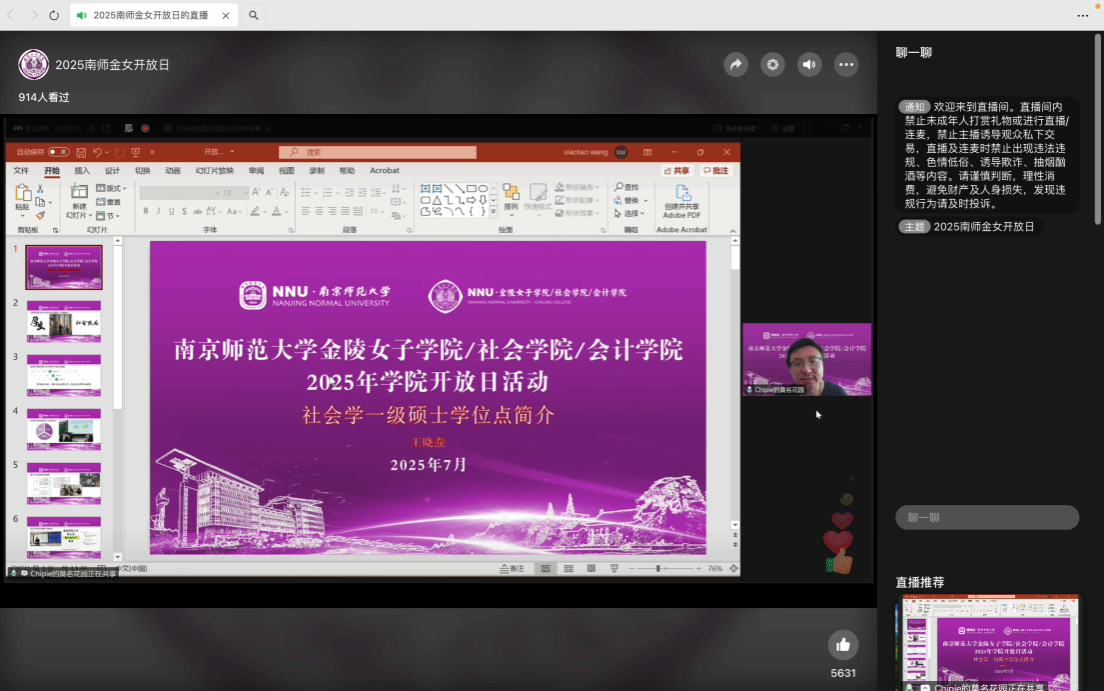1104x691 pixels.
Task: Toggle underline formatting in the PowerPoint ribbon
Action: coord(171,211)
